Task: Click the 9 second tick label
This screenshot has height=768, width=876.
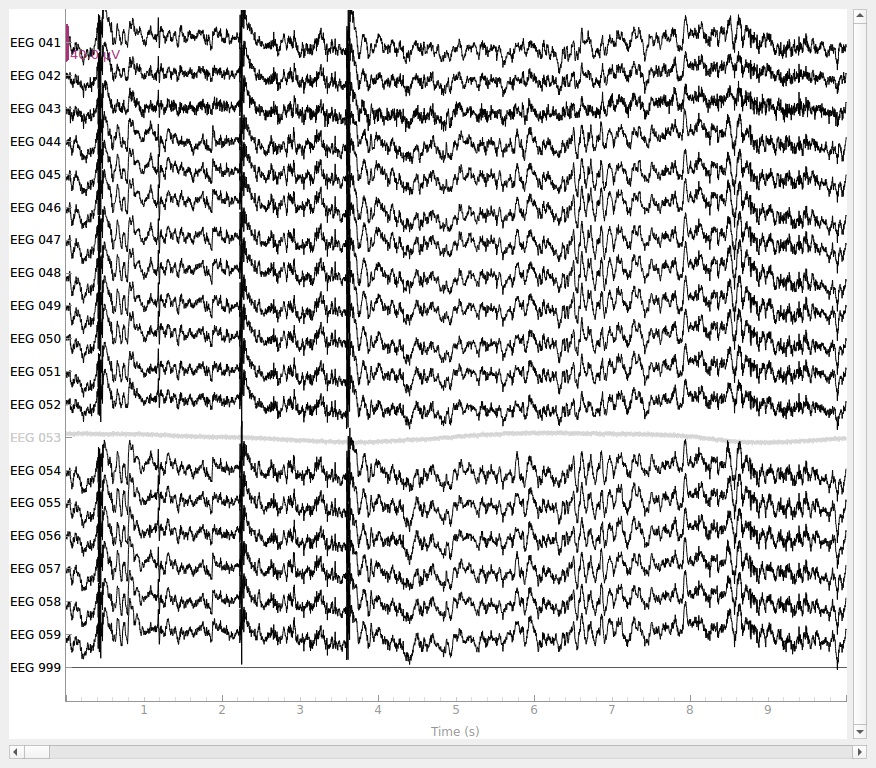Action: point(768,710)
